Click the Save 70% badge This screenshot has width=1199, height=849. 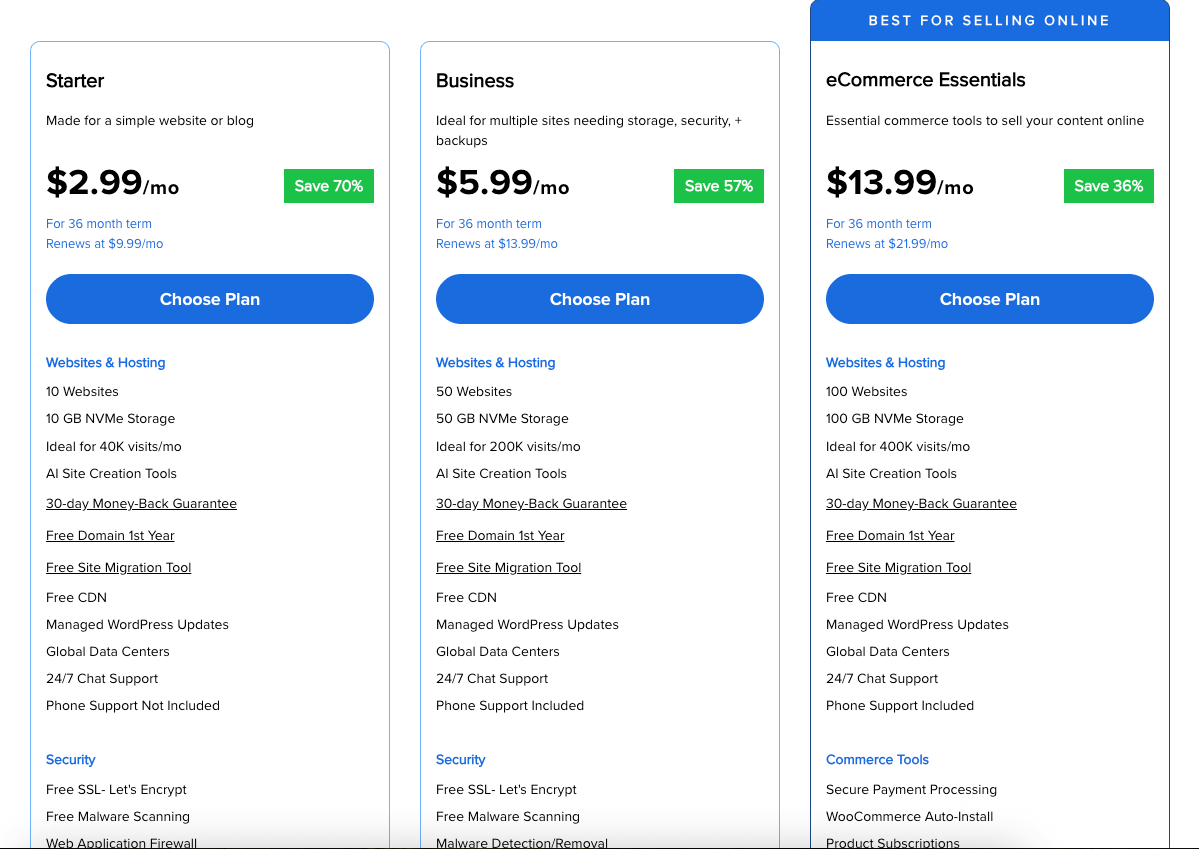point(328,186)
